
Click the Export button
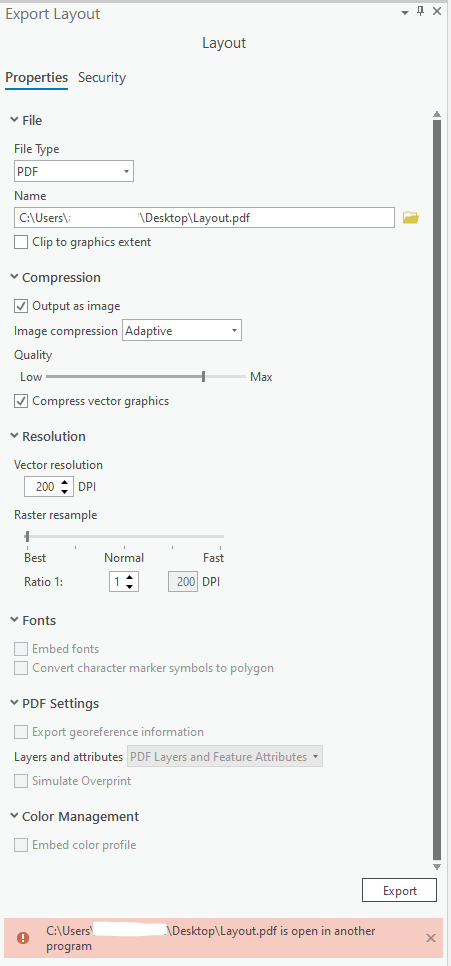[x=400, y=891]
